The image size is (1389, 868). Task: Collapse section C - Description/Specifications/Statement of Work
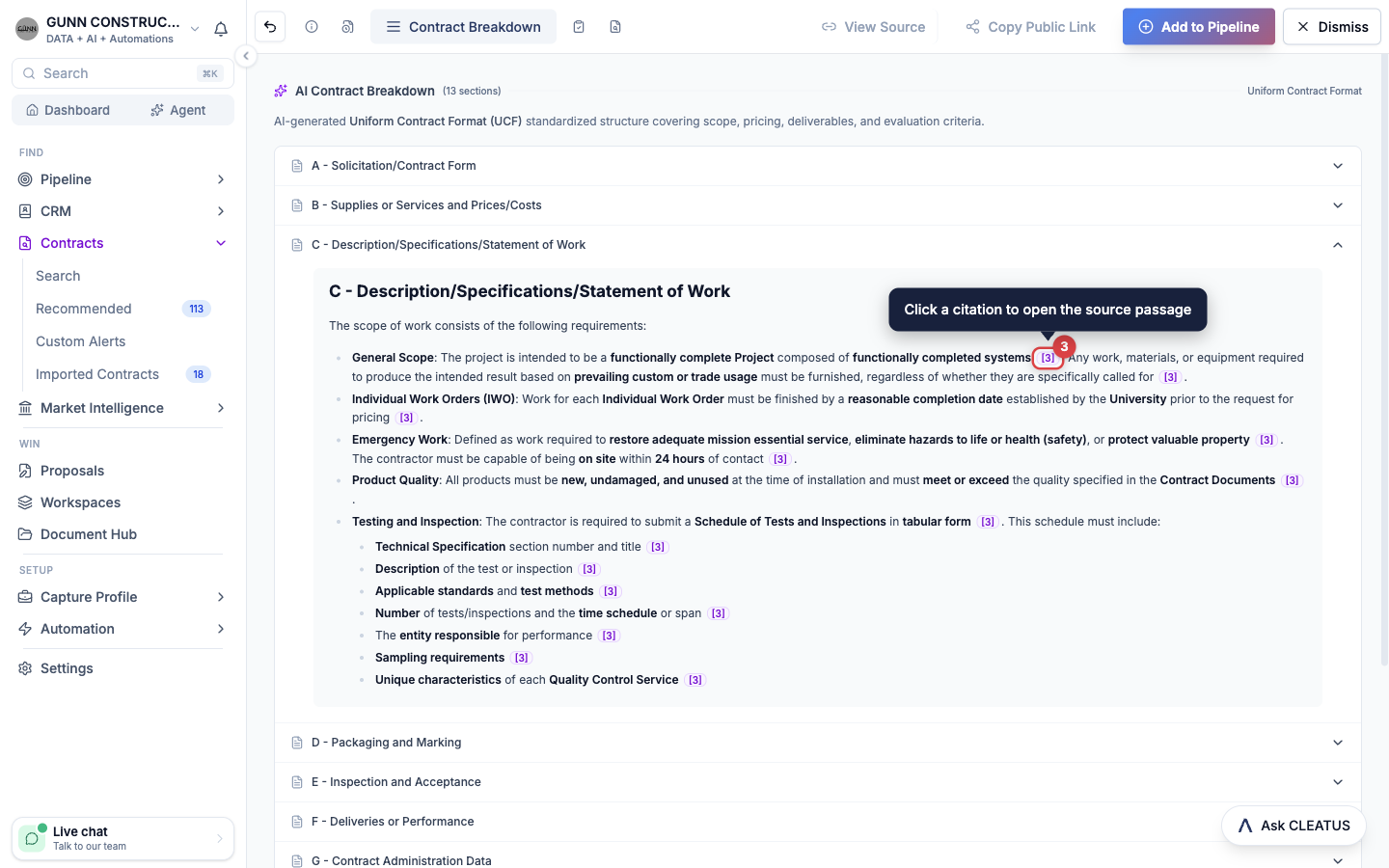click(817, 245)
